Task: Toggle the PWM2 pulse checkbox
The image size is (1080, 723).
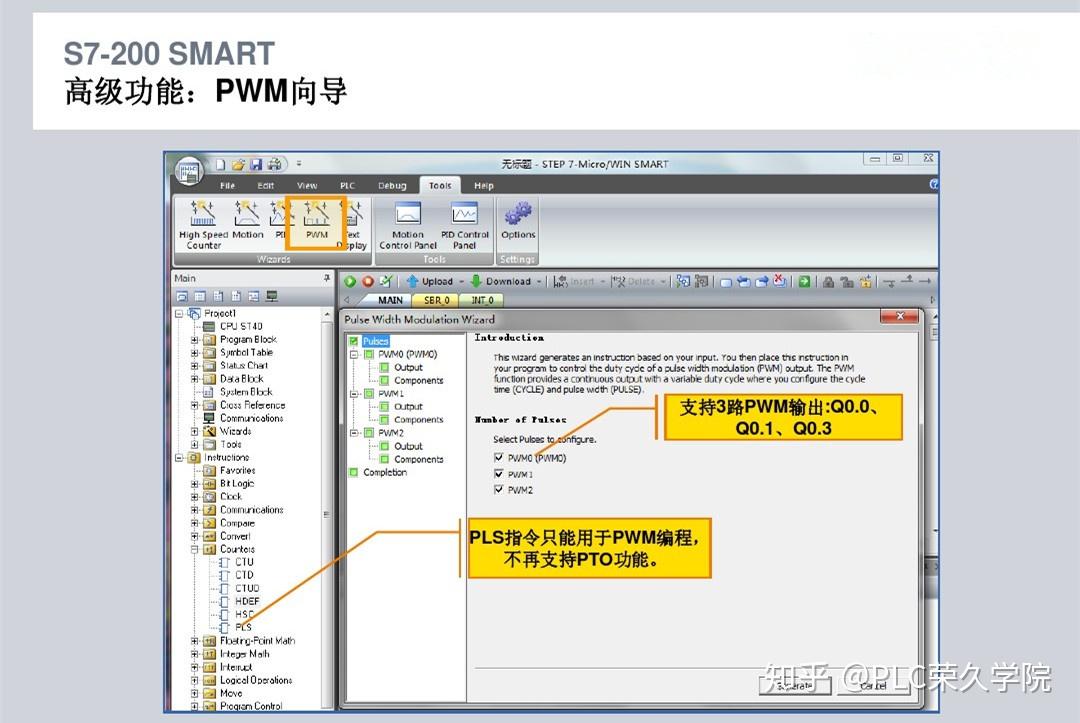Action: (x=499, y=490)
